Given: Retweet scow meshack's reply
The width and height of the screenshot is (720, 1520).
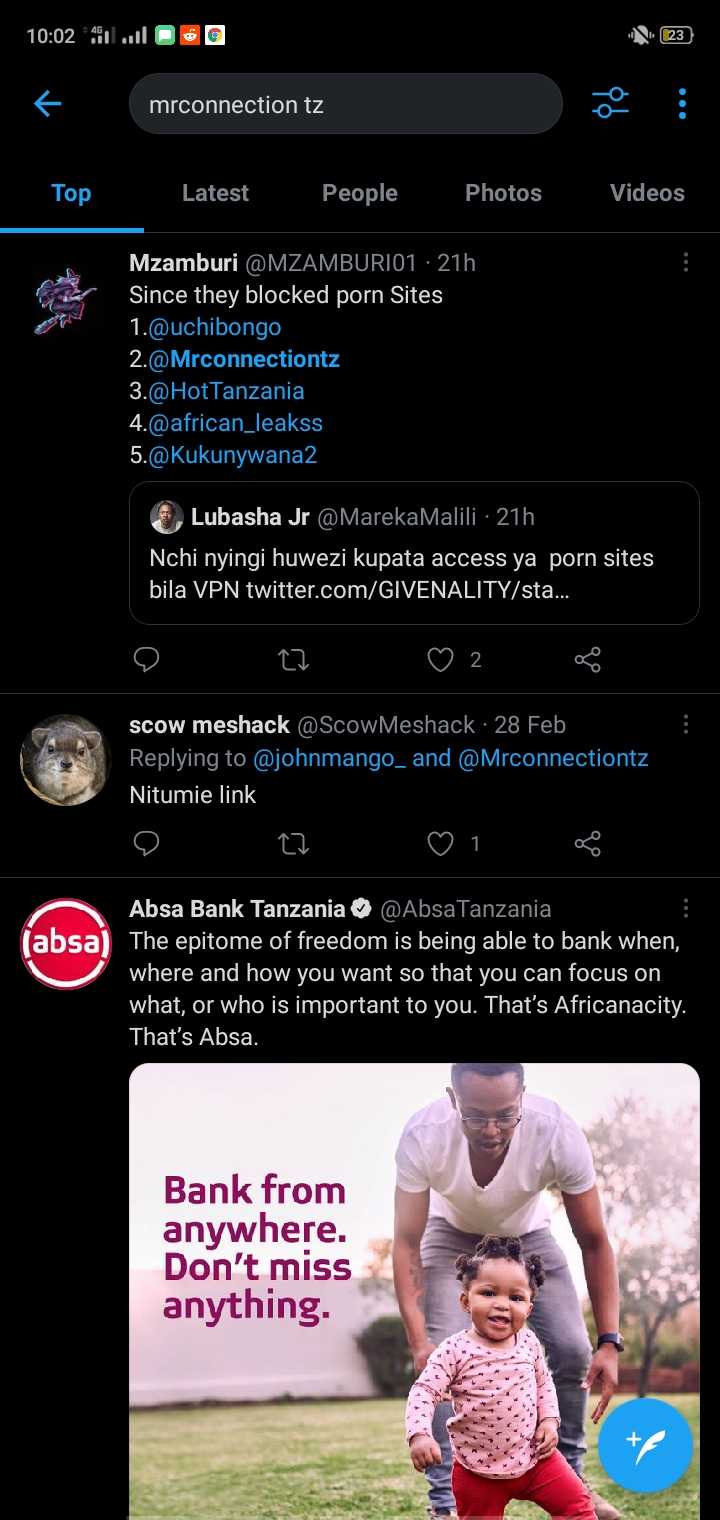Looking at the screenshot, I should click(293, 844).
